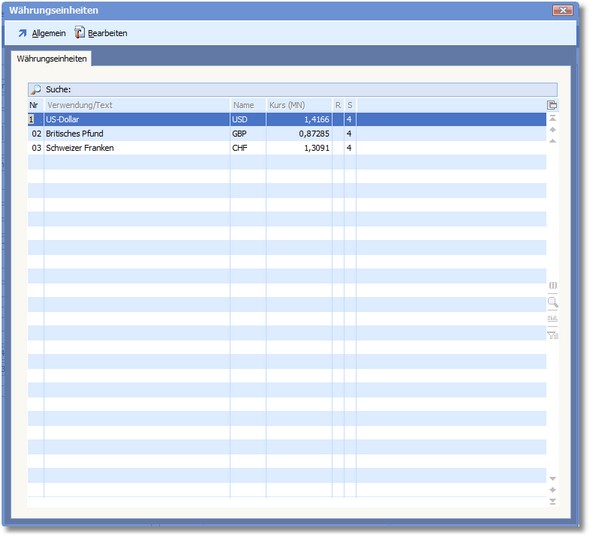Viewport: 590px width, 537px height.
Task: Click the sort icon in right sidebar
Action: 552,319
